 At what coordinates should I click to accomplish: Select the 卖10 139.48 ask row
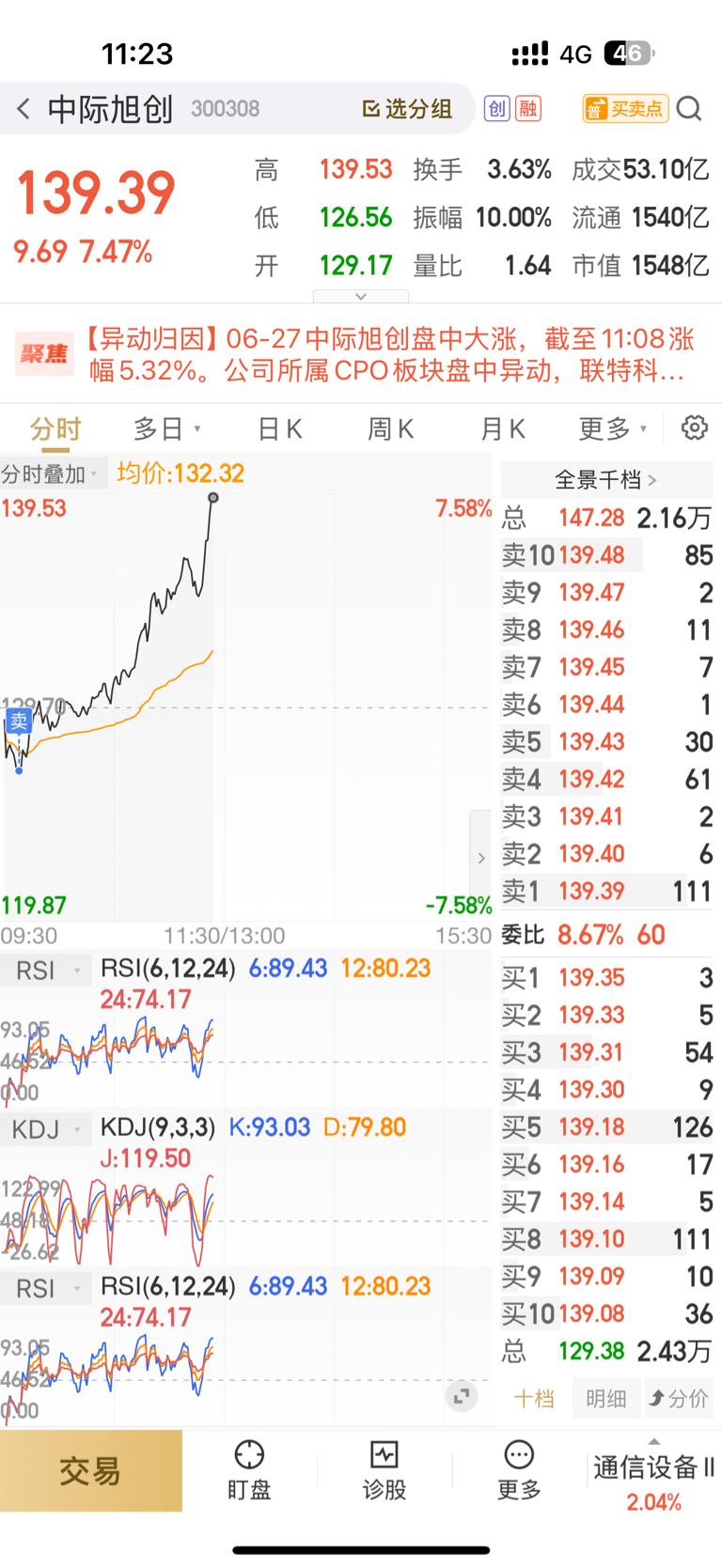[x=606, y=555]
